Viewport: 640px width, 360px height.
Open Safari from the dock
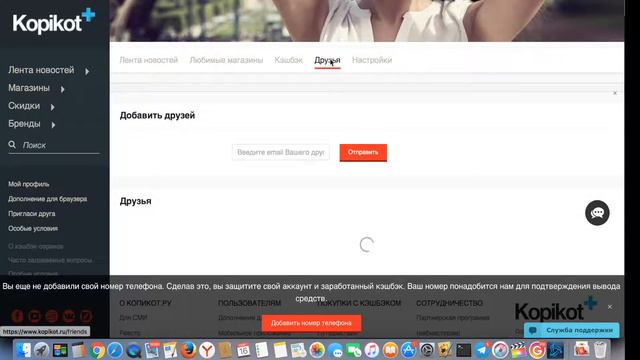click(x=115, y=350)
